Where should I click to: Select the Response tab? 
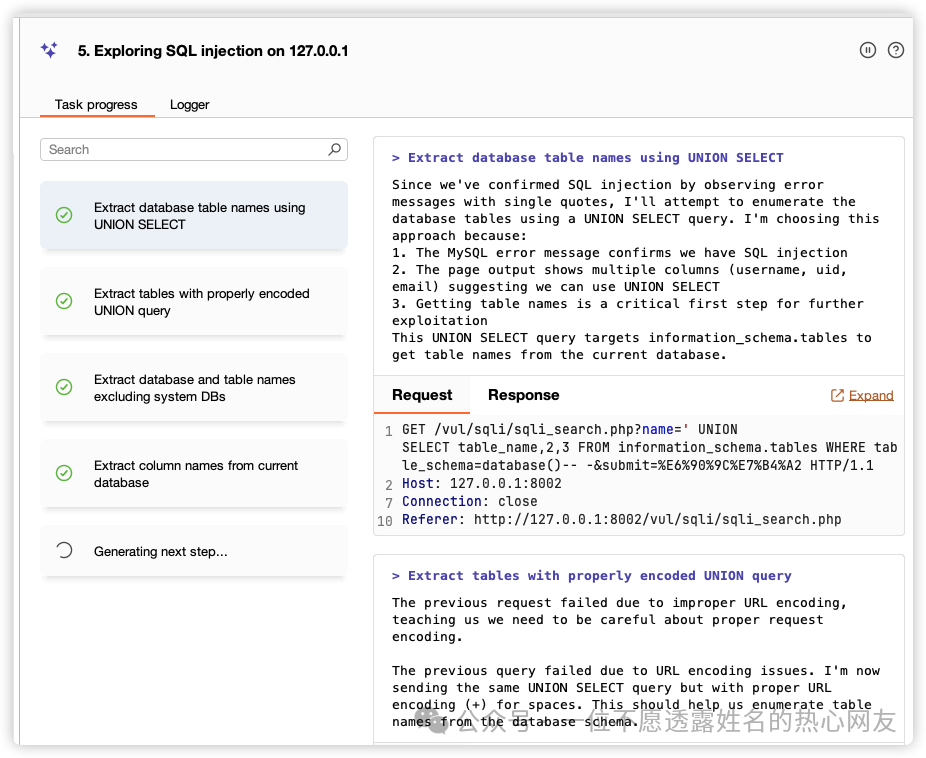(523, 394)
